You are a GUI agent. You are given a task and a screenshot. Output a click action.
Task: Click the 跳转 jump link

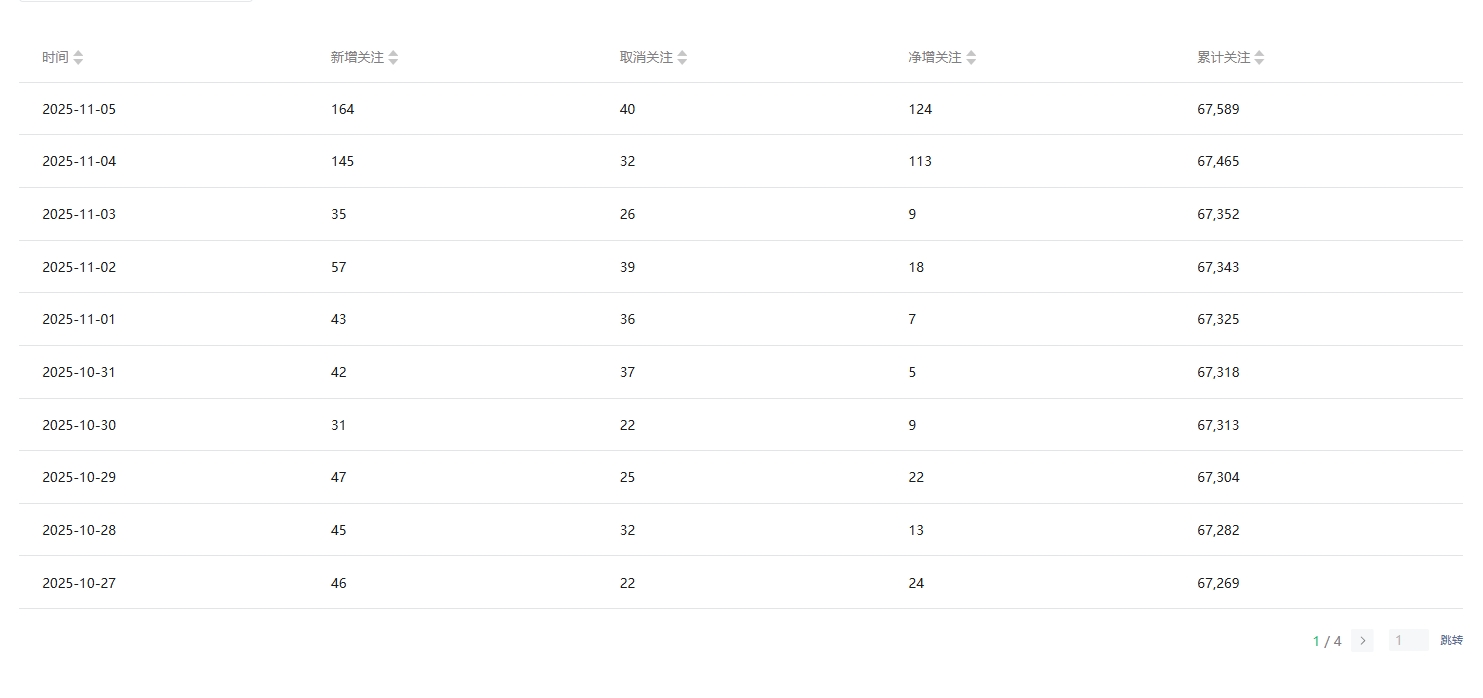[x=1451, y=641]
